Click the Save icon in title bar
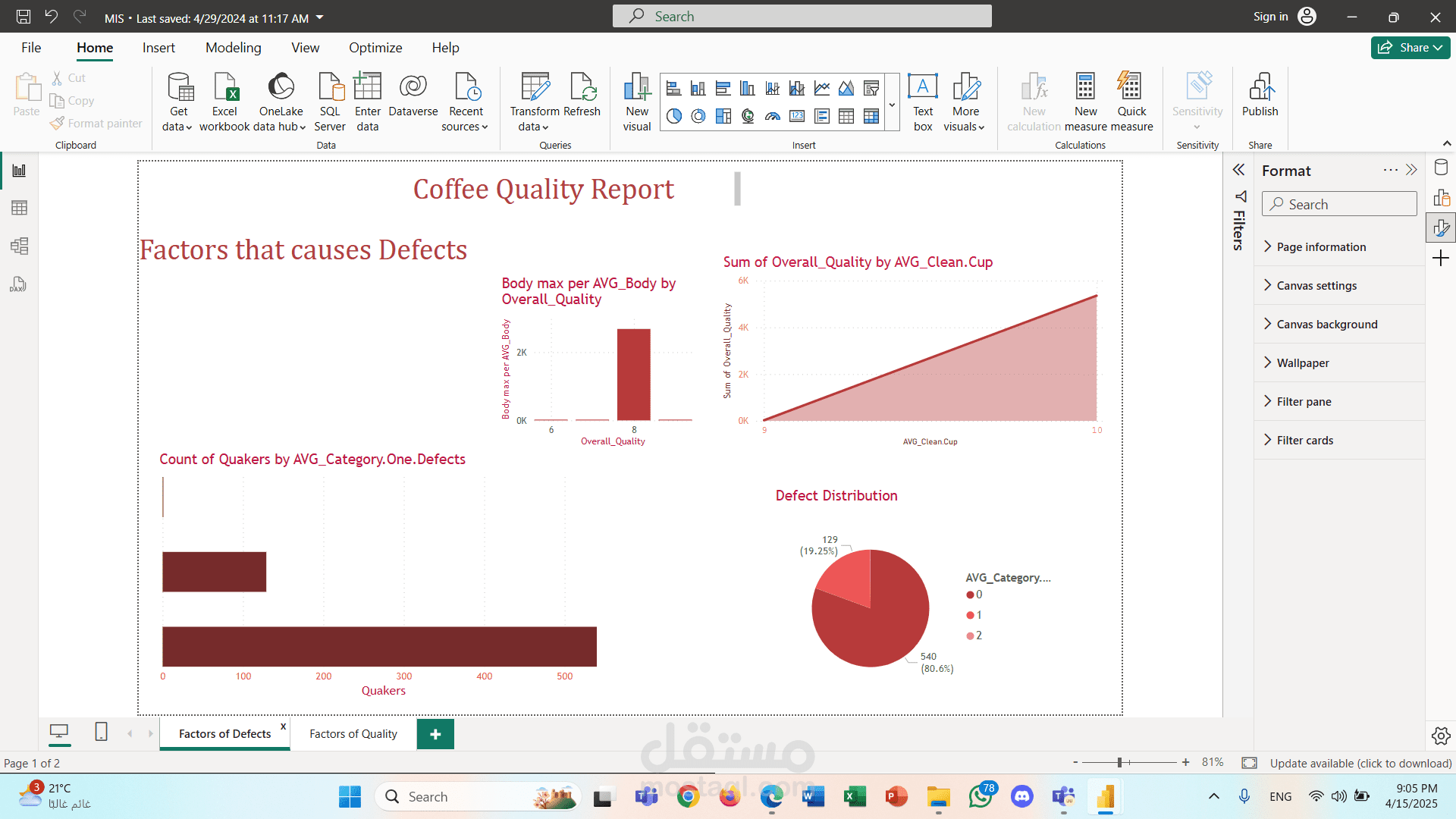 24,17
